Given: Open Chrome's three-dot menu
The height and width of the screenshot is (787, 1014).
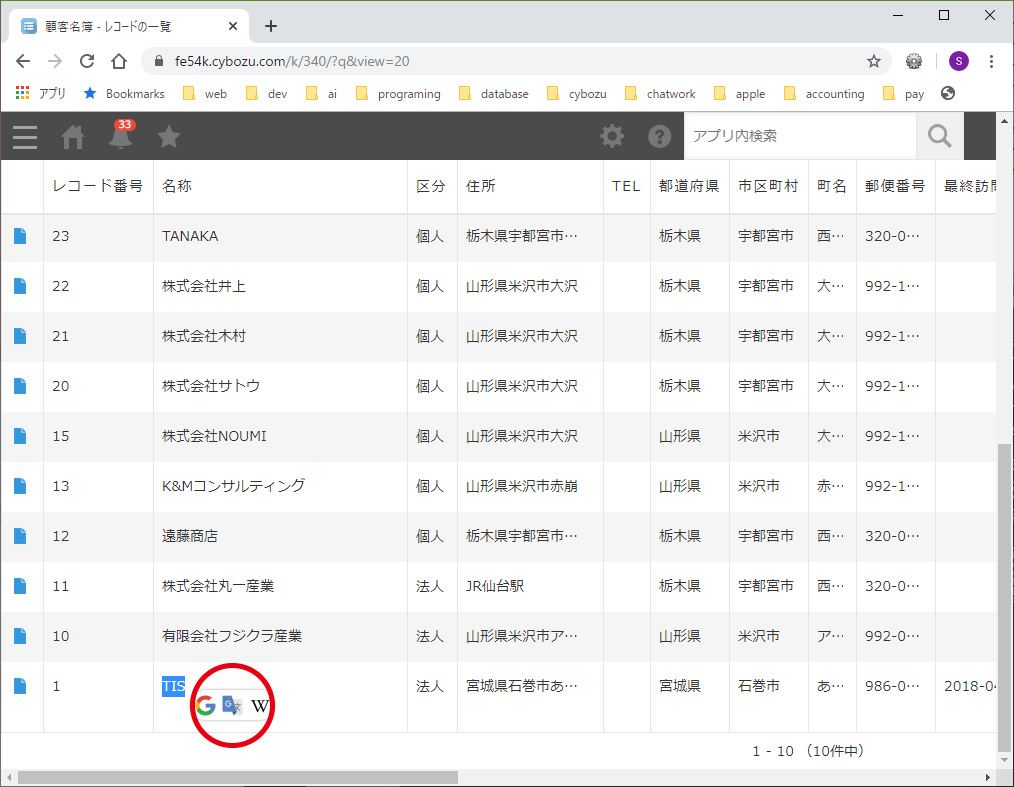Looking at the screenshot, I should [x=991, y=61].
